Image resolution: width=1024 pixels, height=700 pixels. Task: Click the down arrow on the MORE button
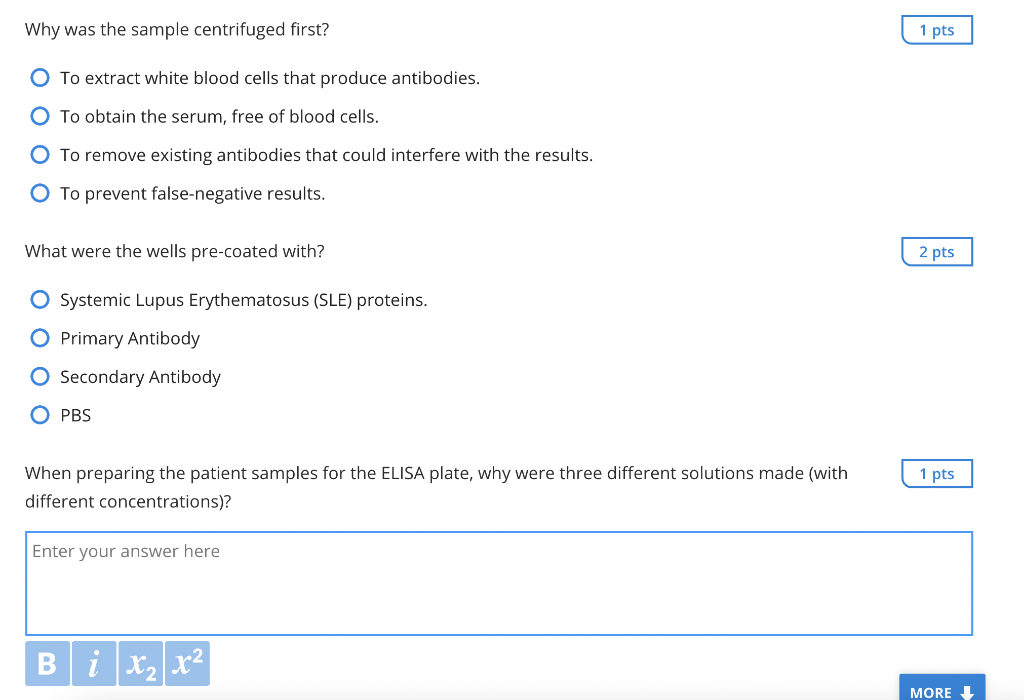pyautogui.click(x=965, y=691)
